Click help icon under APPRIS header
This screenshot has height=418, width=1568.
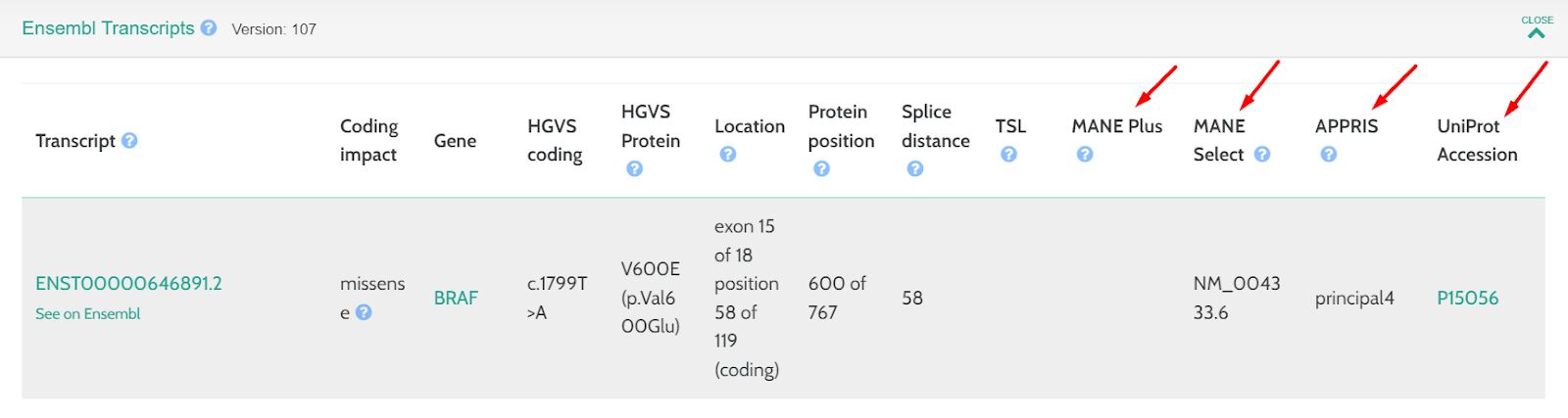coord(1328,155)
